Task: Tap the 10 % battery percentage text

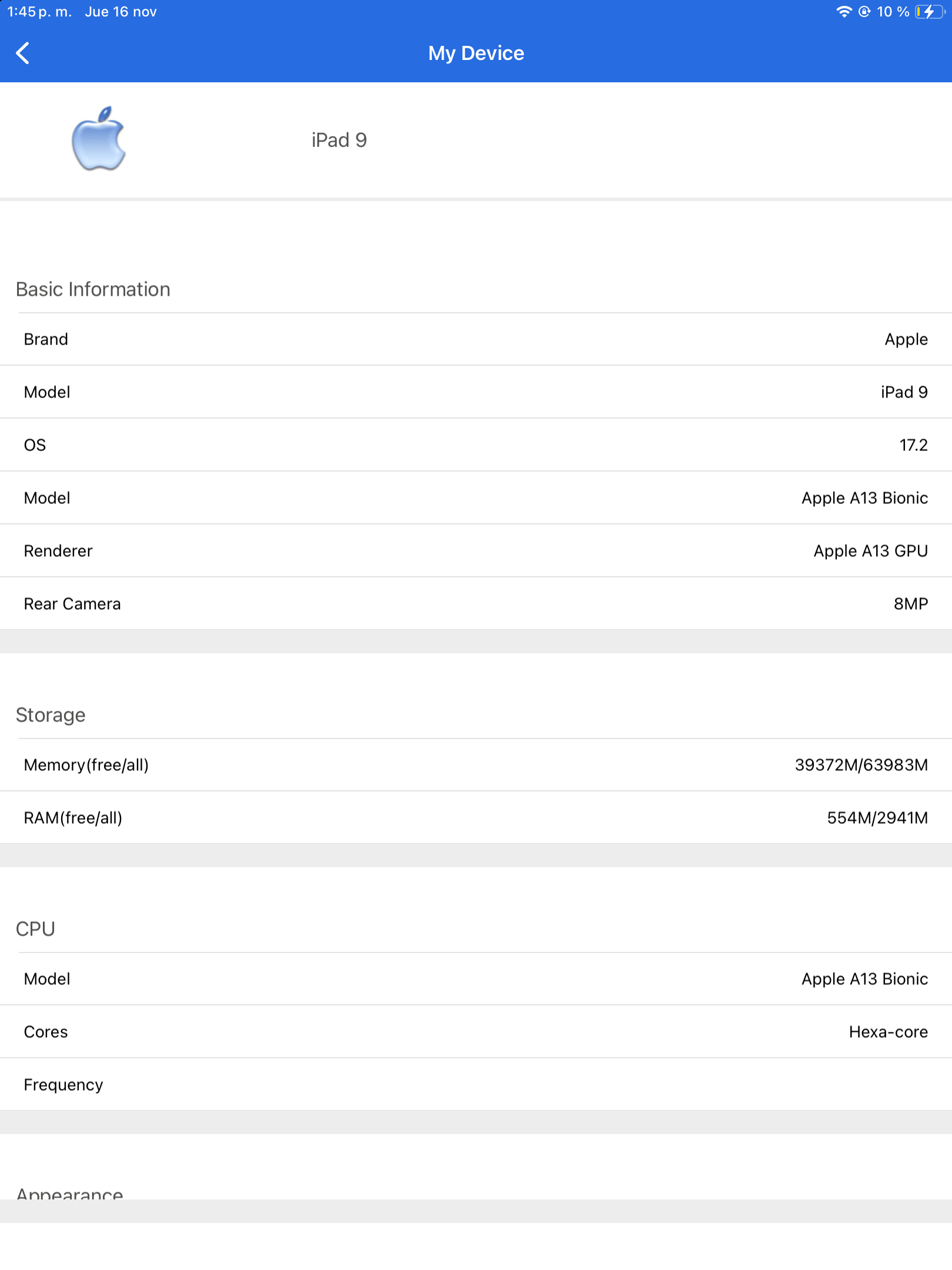Action: click(893, 12)
